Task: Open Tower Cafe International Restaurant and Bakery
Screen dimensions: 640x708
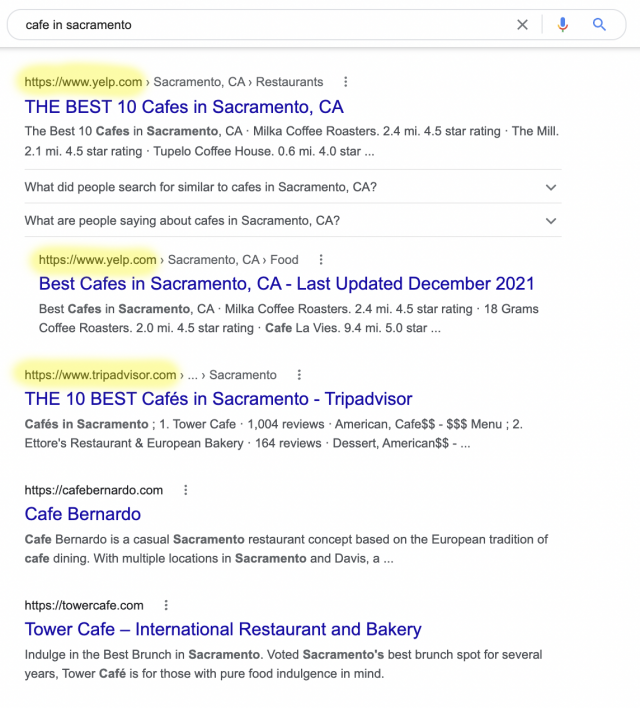Action: click(x=223, y=629)
